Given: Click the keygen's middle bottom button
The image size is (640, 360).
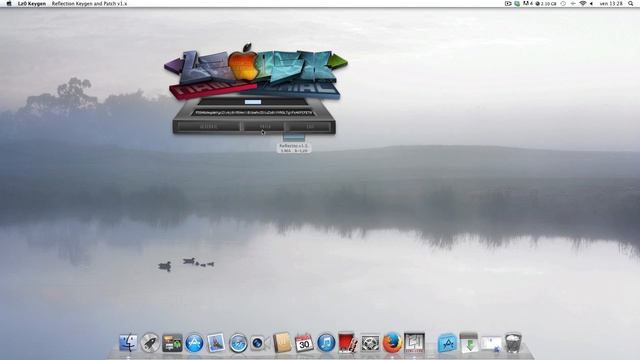Looking at the screenshot, I should point(264,127).
